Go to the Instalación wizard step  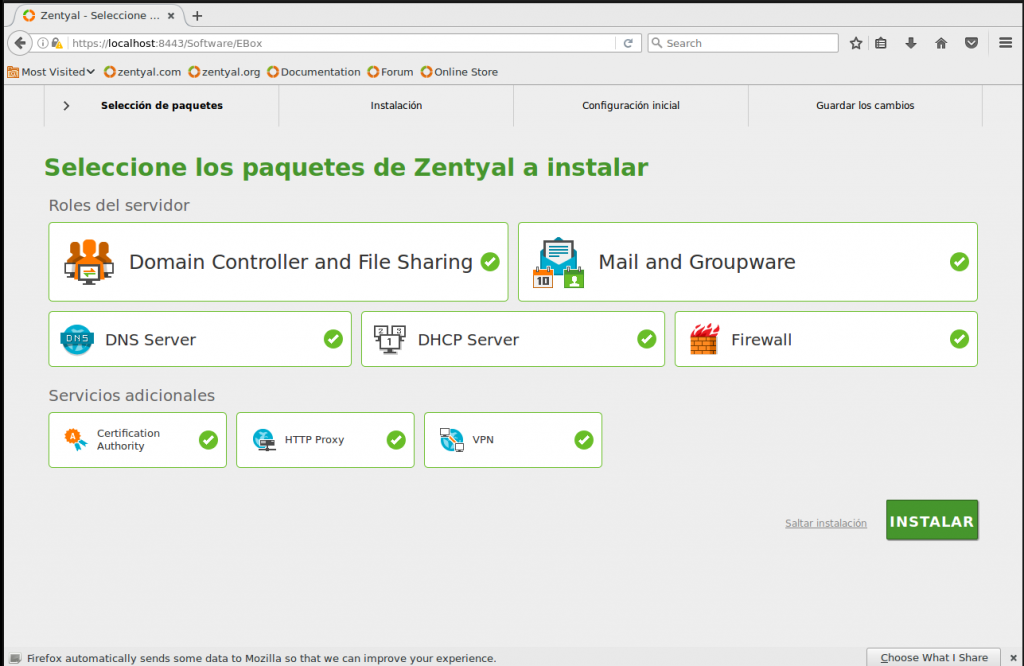point(396,106)
